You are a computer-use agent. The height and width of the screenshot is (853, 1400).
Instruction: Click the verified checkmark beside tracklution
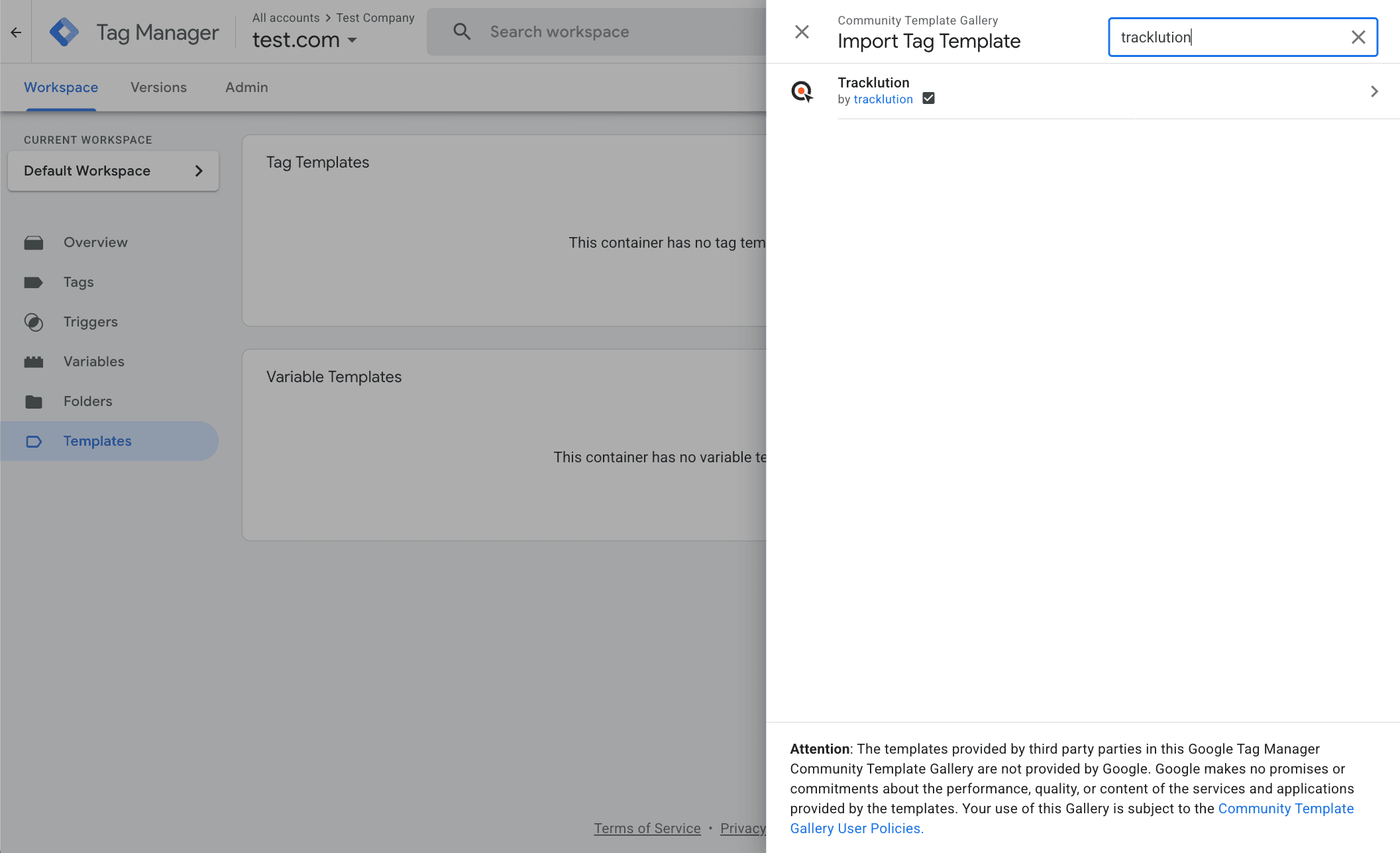coord(928,99)
